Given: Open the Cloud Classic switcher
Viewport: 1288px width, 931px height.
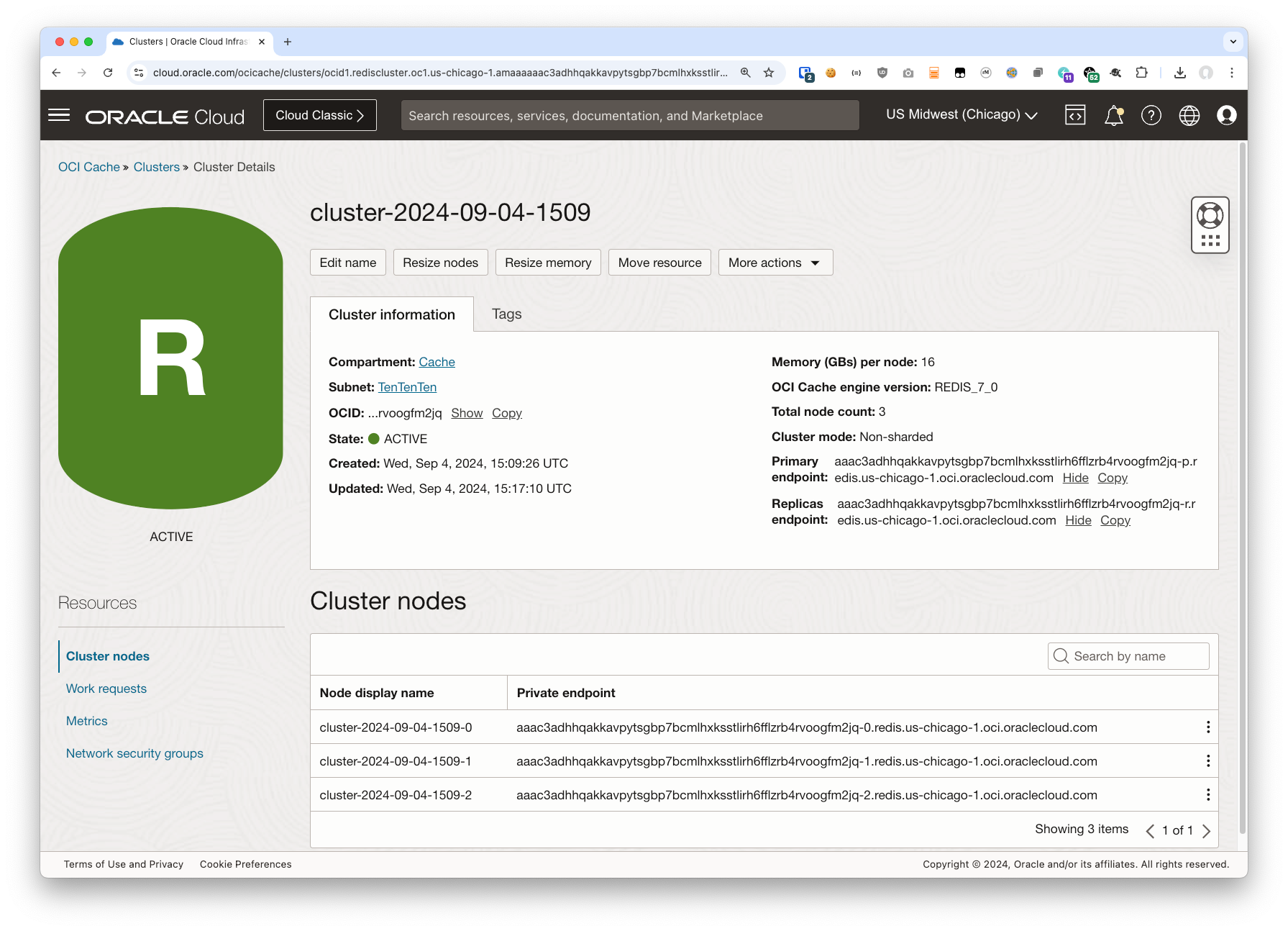Looking at the screenshot, I should point(319,114).
